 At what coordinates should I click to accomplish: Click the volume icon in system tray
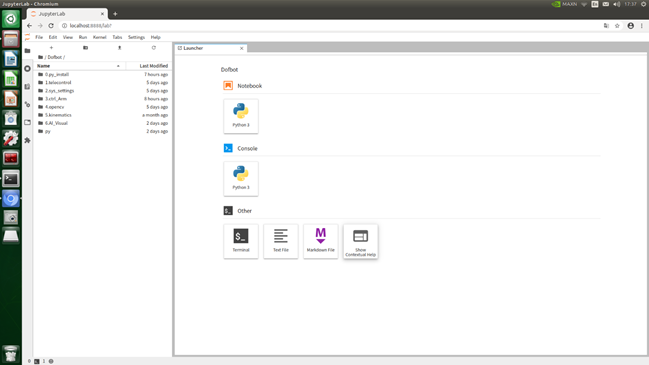617,4
